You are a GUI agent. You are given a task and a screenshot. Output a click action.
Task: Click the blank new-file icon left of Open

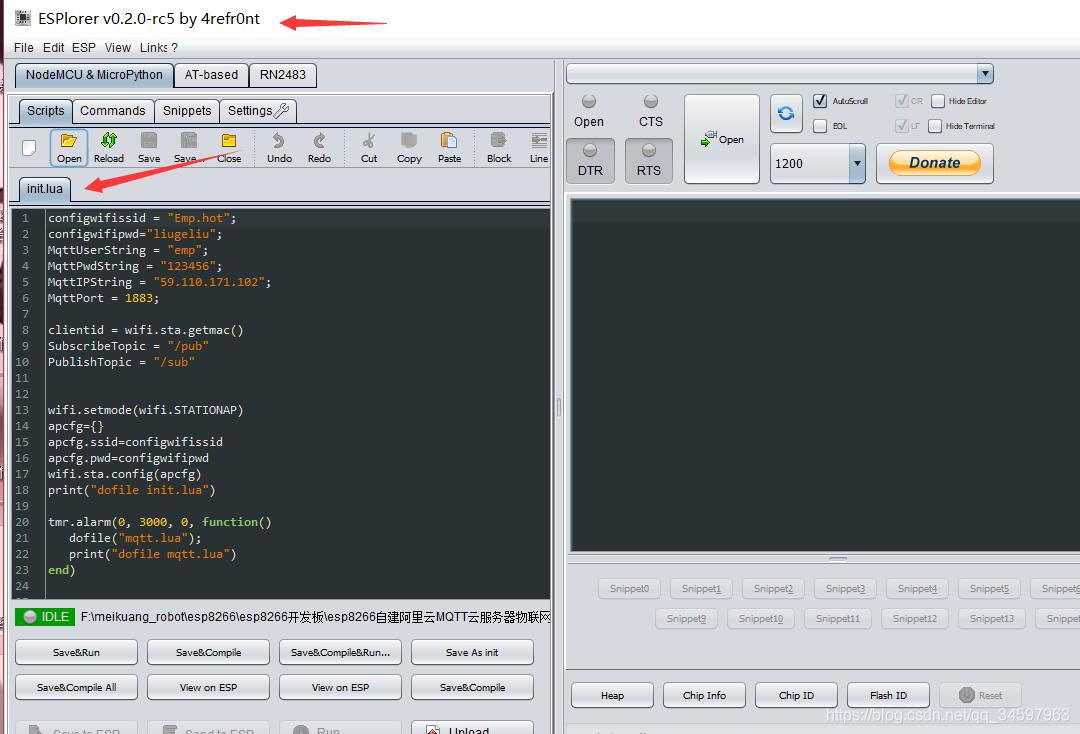pyautogui.click(x=29, y=148)
